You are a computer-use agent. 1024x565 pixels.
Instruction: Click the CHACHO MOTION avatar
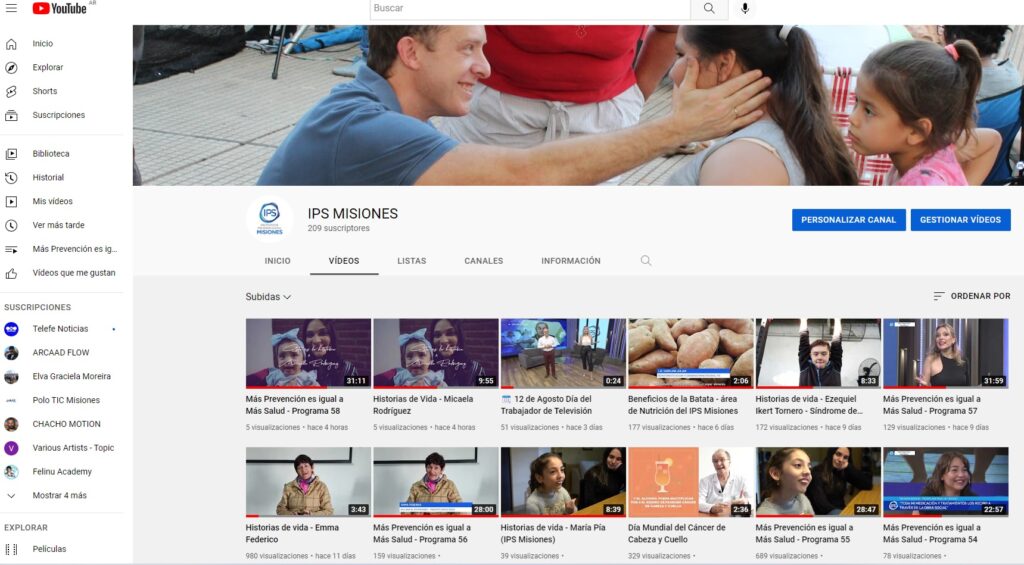[11, 425]
